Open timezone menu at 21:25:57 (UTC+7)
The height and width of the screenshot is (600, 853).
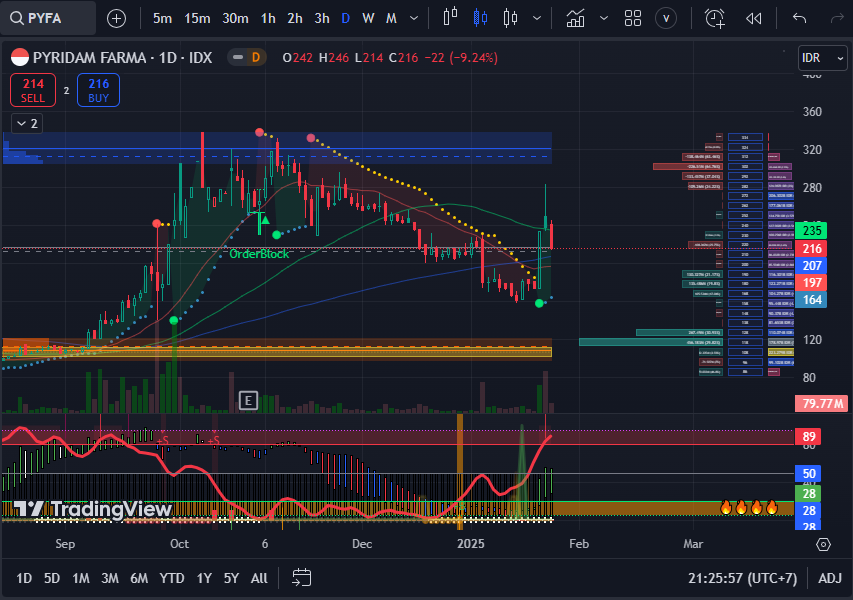(x=743, y=578)
